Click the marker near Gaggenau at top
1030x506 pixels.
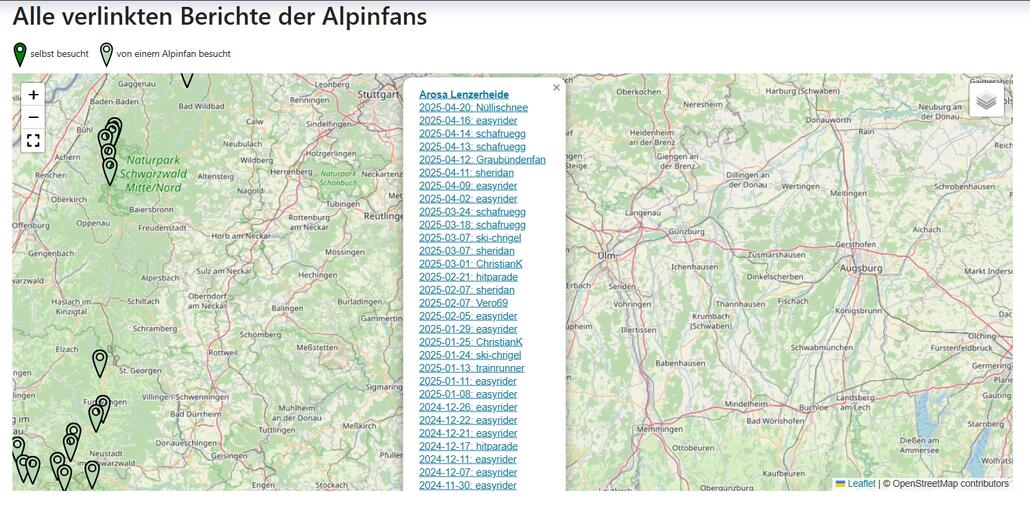pyautogui.click(x=186, y=78)
